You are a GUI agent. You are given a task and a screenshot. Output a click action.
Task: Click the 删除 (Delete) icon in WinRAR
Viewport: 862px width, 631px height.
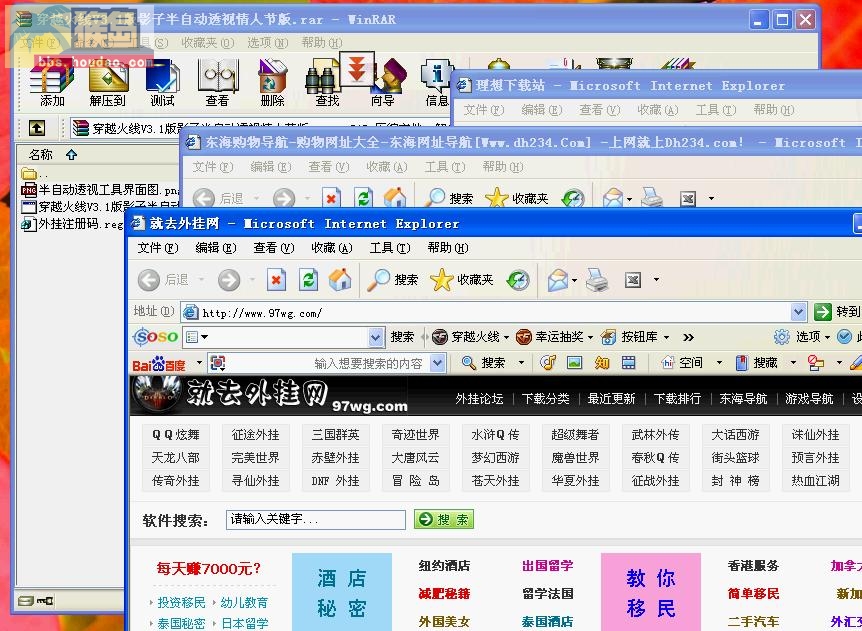(x=273, y=82)
